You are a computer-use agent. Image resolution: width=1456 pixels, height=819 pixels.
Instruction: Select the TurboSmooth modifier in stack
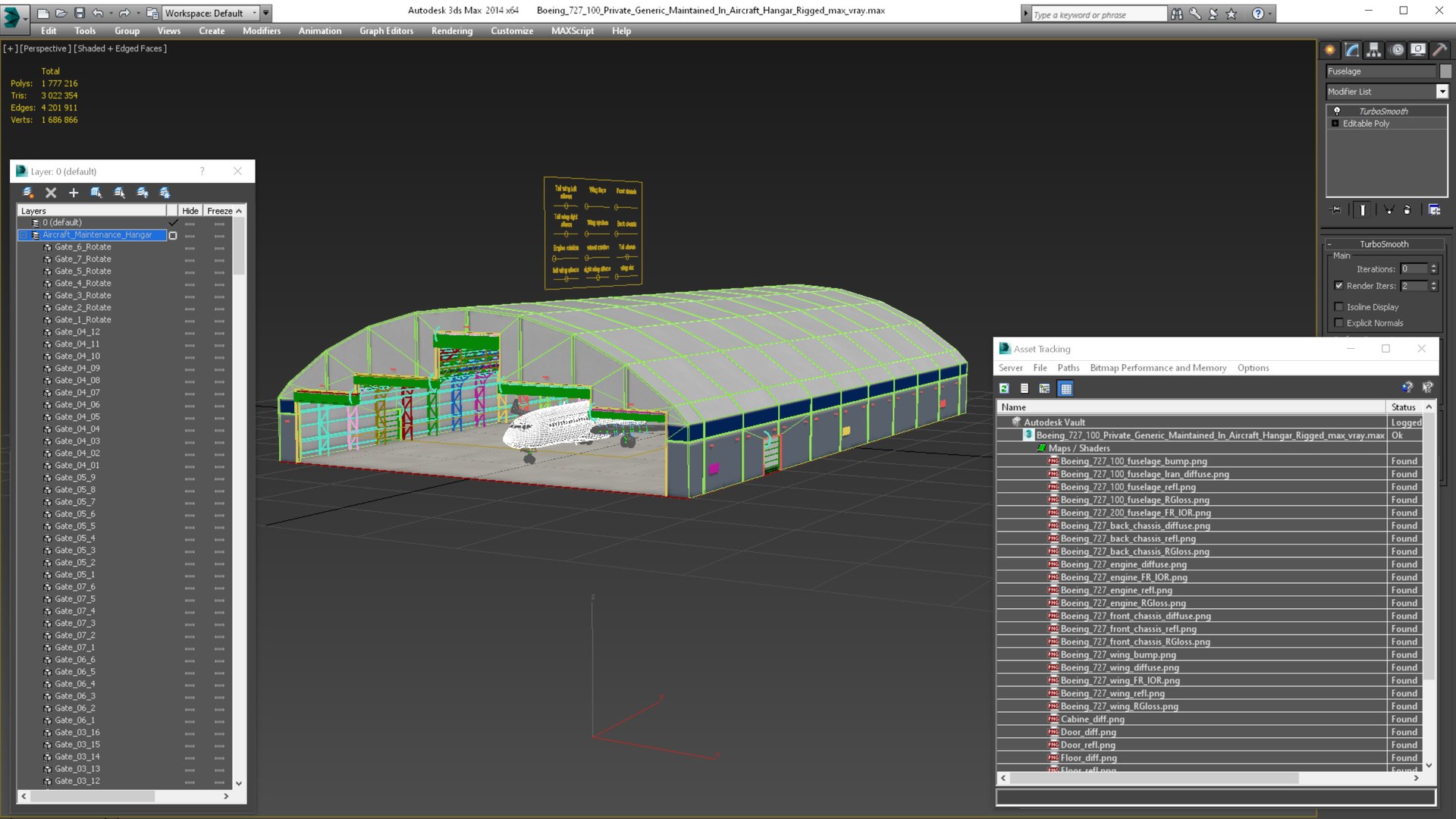pos(1383,111)
